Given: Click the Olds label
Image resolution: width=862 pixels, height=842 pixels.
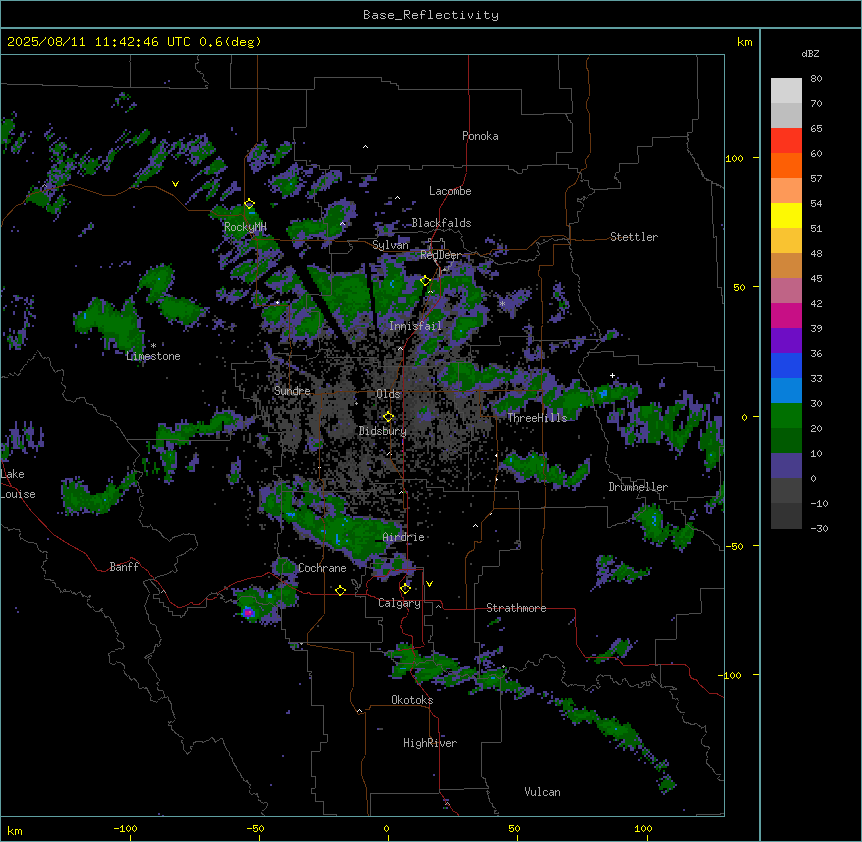Looking at the screenshot, I should click(x=388, y=394).
